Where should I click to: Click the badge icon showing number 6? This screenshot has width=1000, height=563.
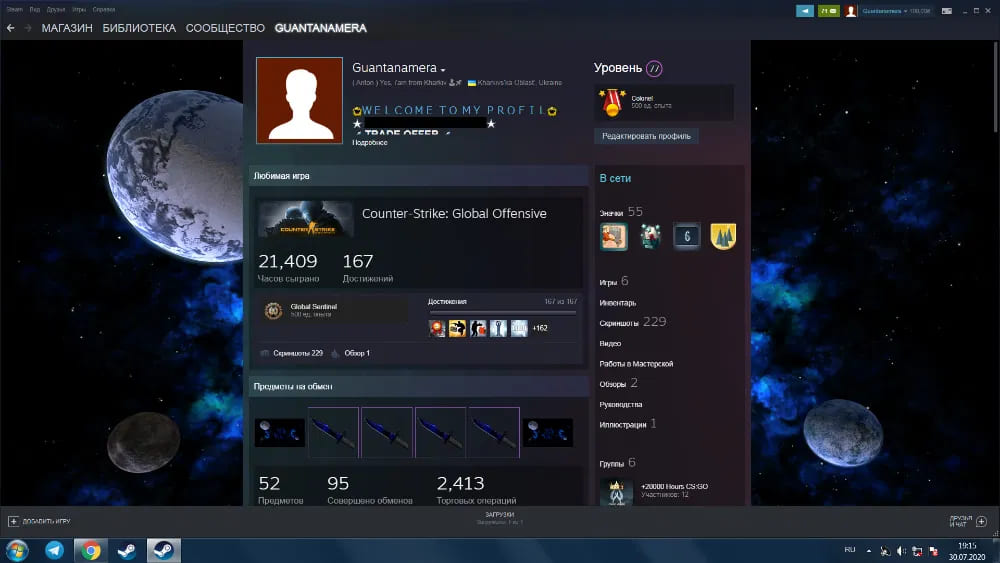click(687, 237)
